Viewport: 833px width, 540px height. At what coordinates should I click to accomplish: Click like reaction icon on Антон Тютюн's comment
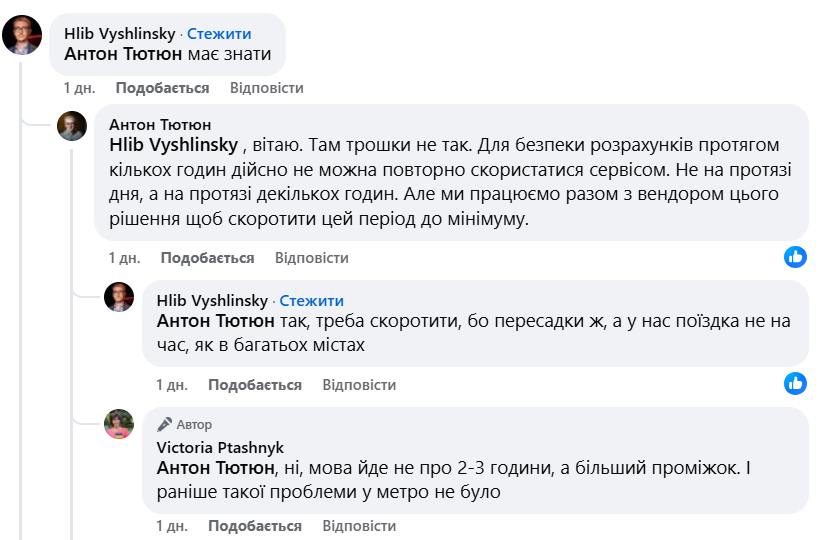(x=795, y=257)
